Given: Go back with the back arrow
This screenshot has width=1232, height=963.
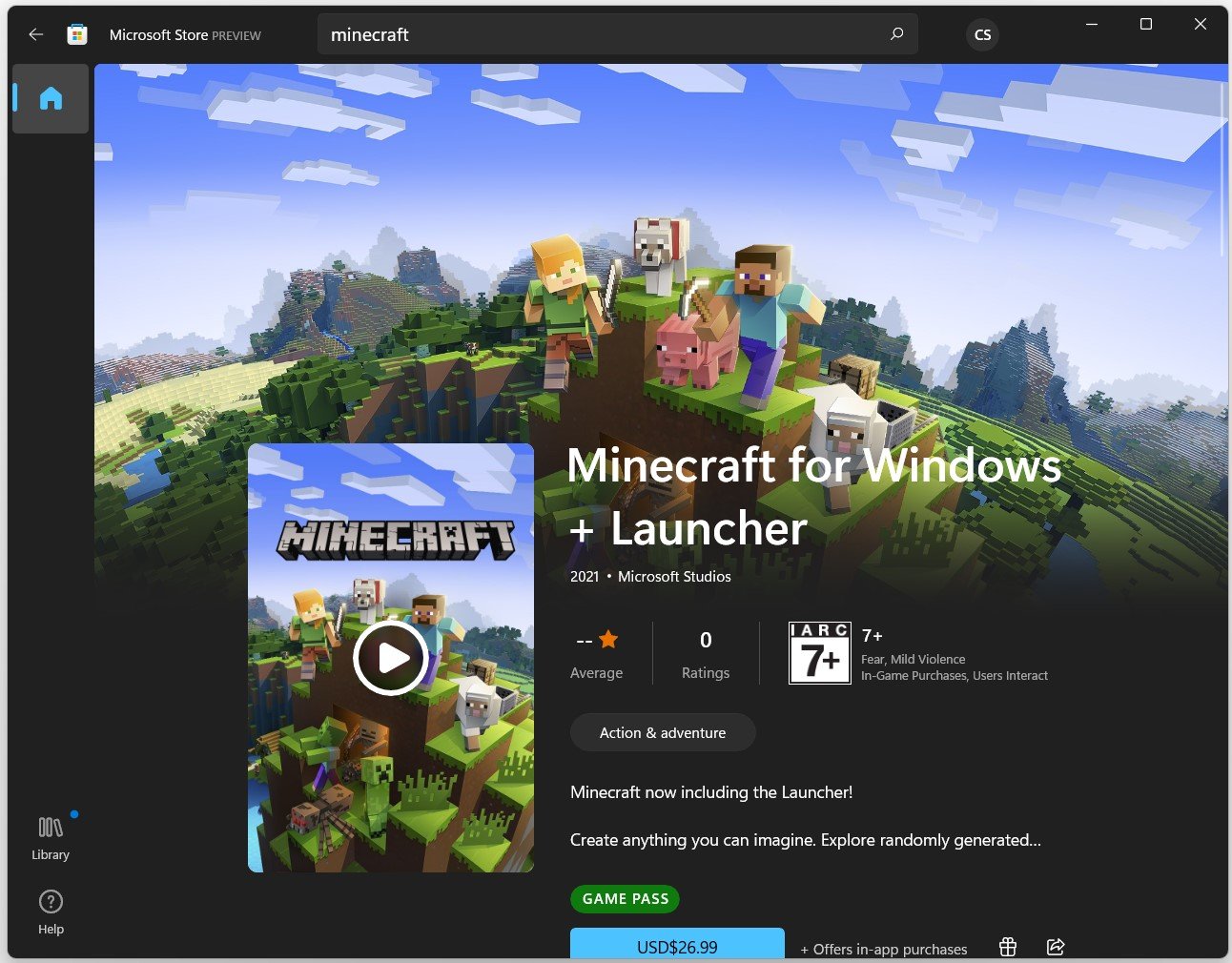Looking at the screenshot, I should click(x=36, y=34).
